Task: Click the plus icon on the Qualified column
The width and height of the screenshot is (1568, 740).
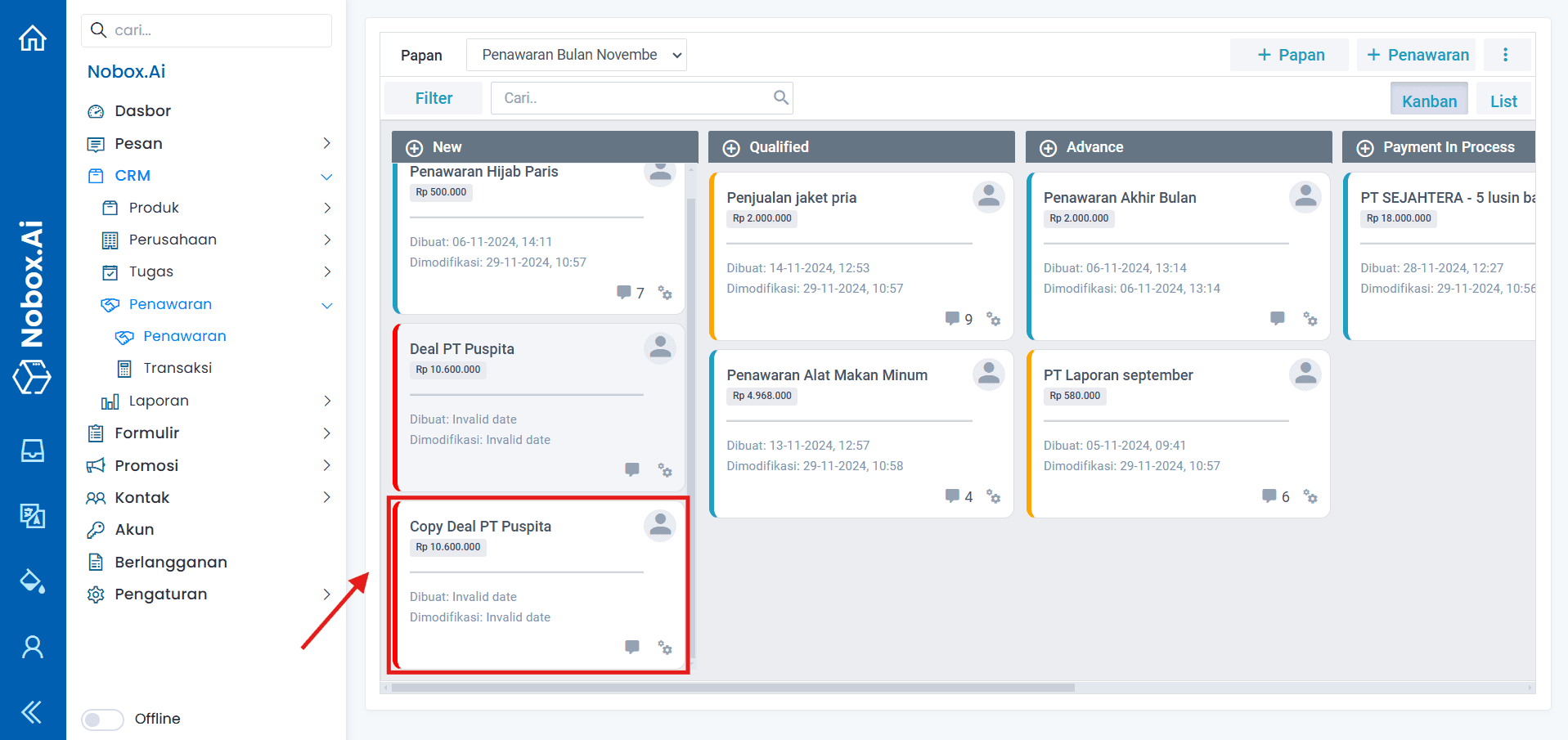Action: pyautogui.click(x=730, y=147)
